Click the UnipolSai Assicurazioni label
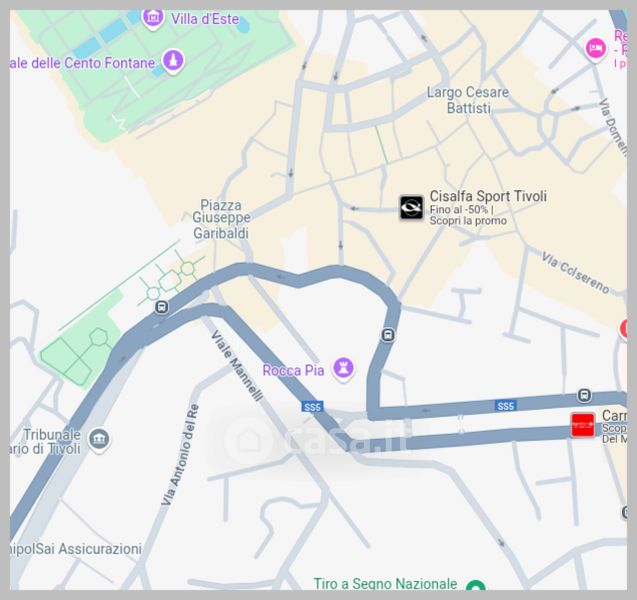 pyautogui.click(x=76, y=549)
